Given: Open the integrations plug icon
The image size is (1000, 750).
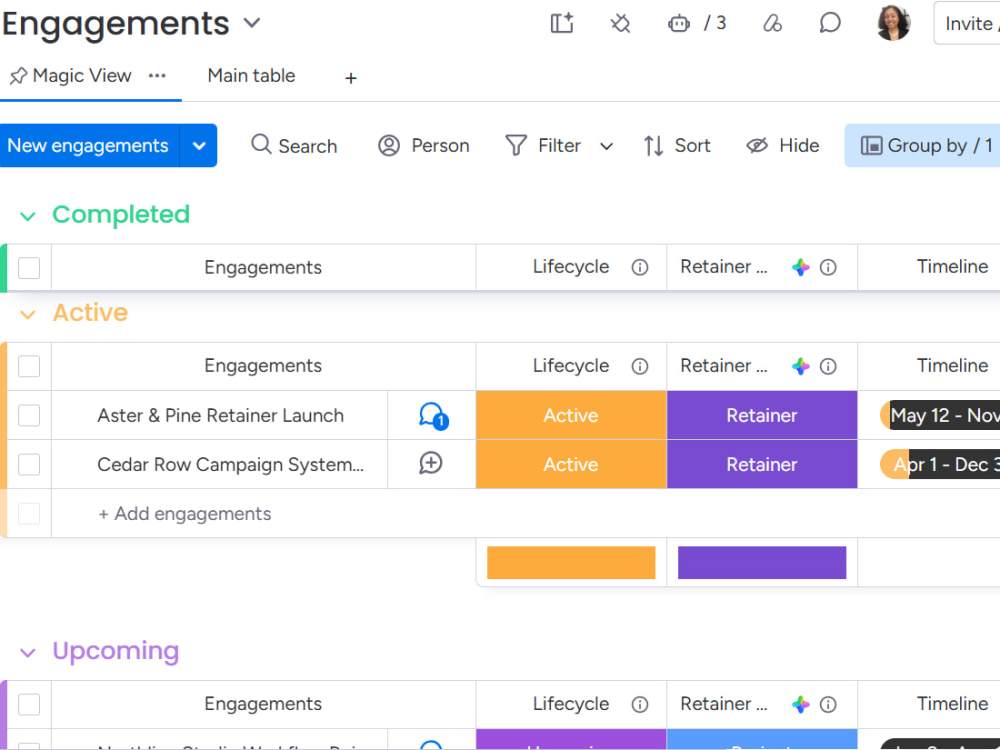Looking at the screenshot, I should pos(620,24).
